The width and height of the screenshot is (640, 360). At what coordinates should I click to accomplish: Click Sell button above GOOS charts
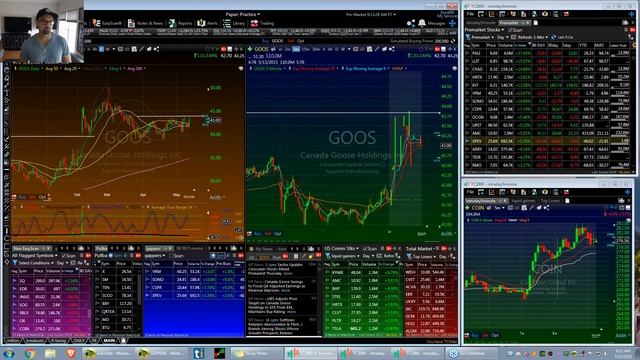(291, 41)
